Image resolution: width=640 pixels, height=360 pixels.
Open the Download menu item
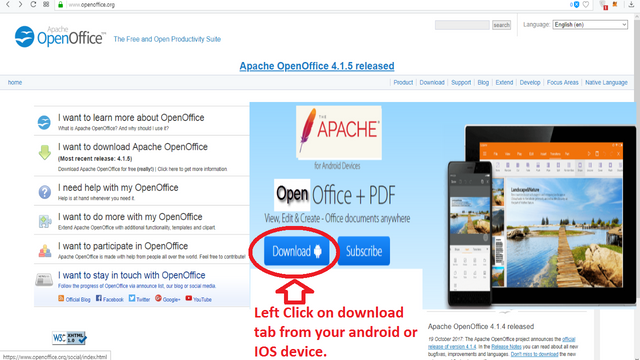[432, 82]
